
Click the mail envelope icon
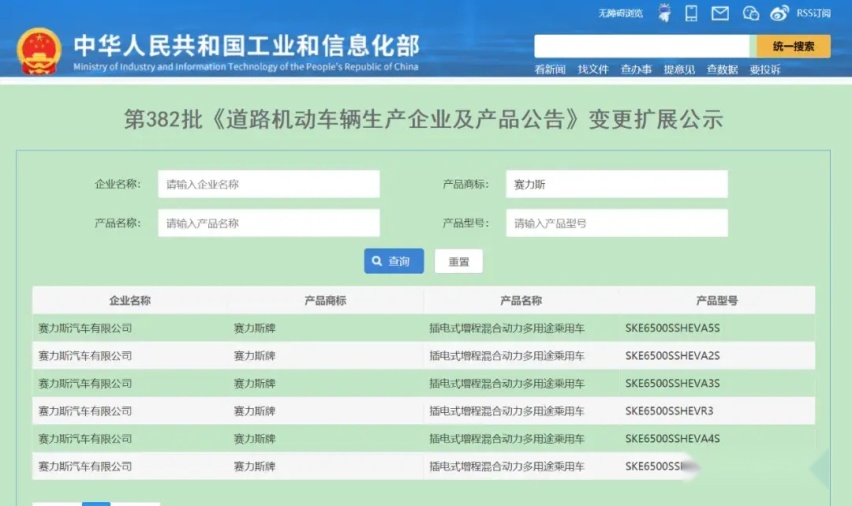[x=720, y=13]
